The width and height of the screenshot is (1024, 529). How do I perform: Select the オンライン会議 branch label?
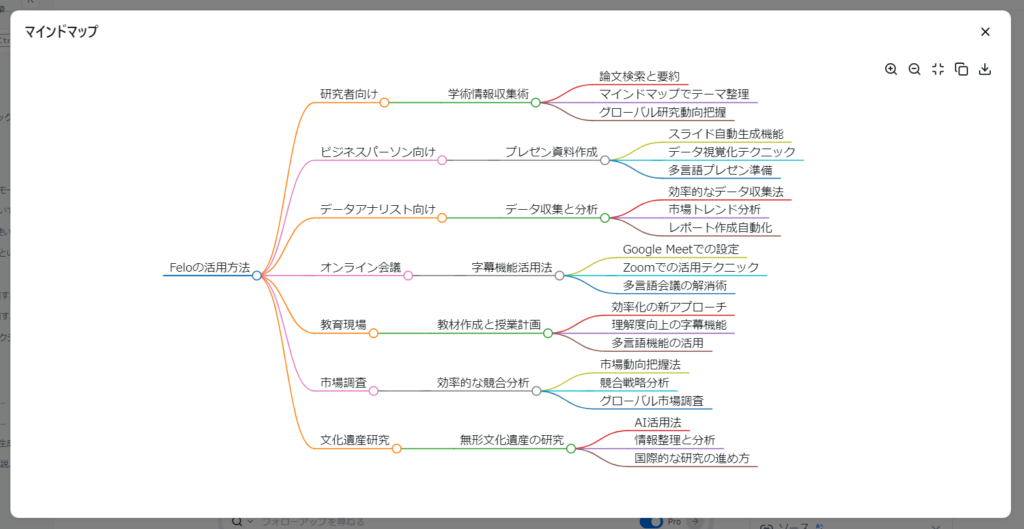[360, 267]
